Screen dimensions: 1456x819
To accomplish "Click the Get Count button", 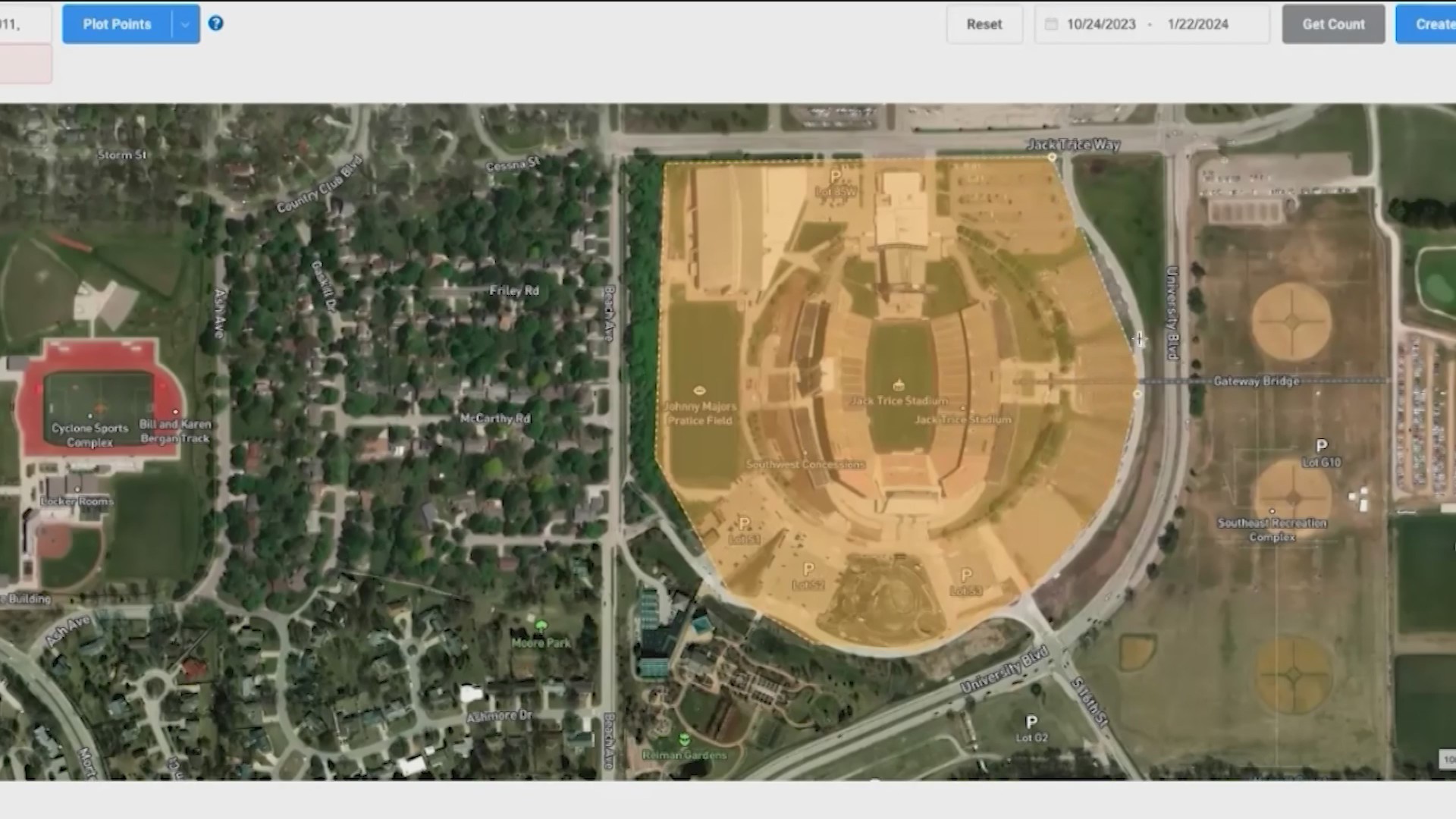I will (1332, 24).
